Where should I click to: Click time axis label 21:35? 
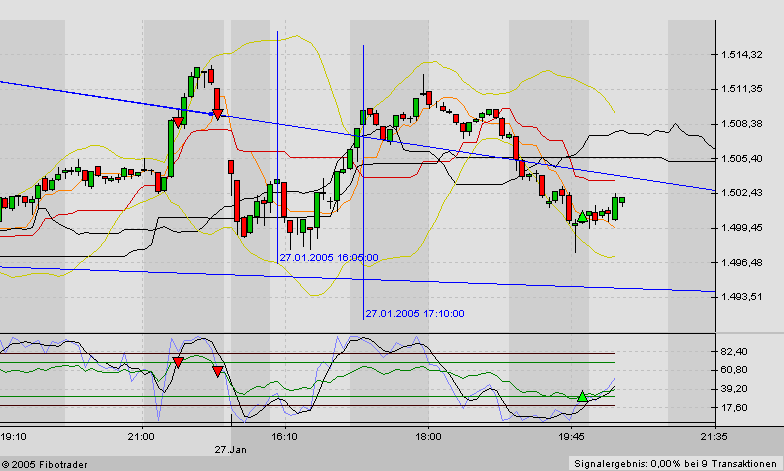(714, 436)
